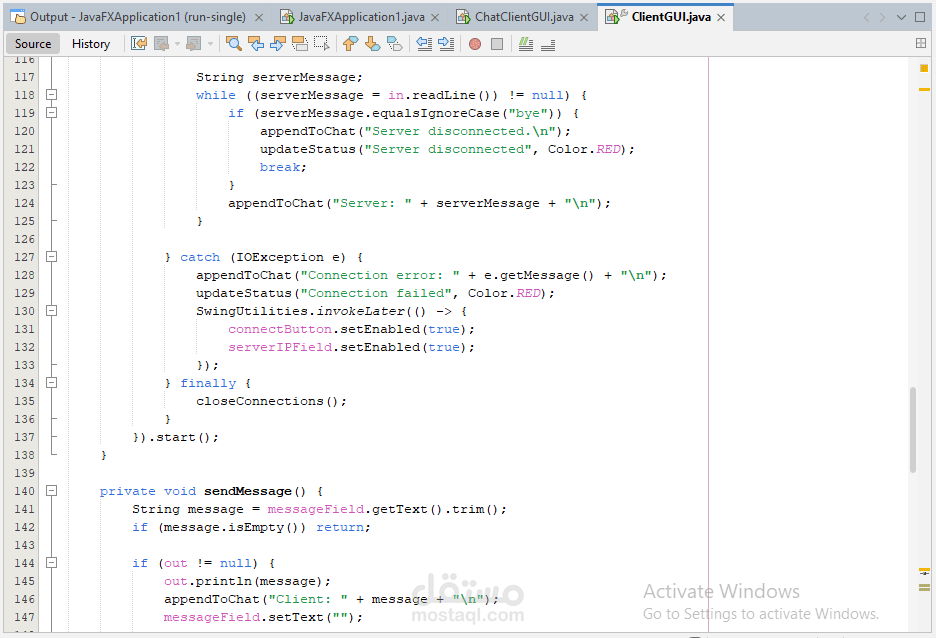Shift the line right icon
This screenshot has height=638, width=936.
446,44
